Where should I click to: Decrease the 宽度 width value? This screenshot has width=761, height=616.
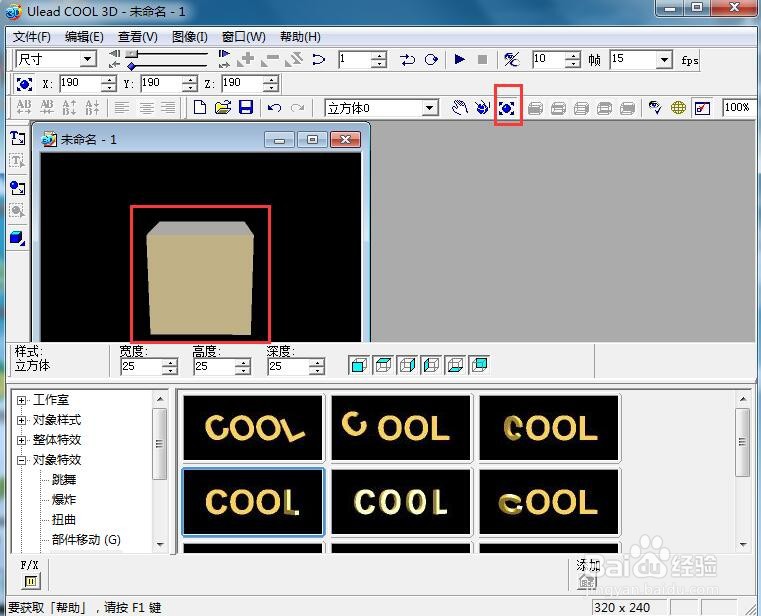click(x=170, y=370)
